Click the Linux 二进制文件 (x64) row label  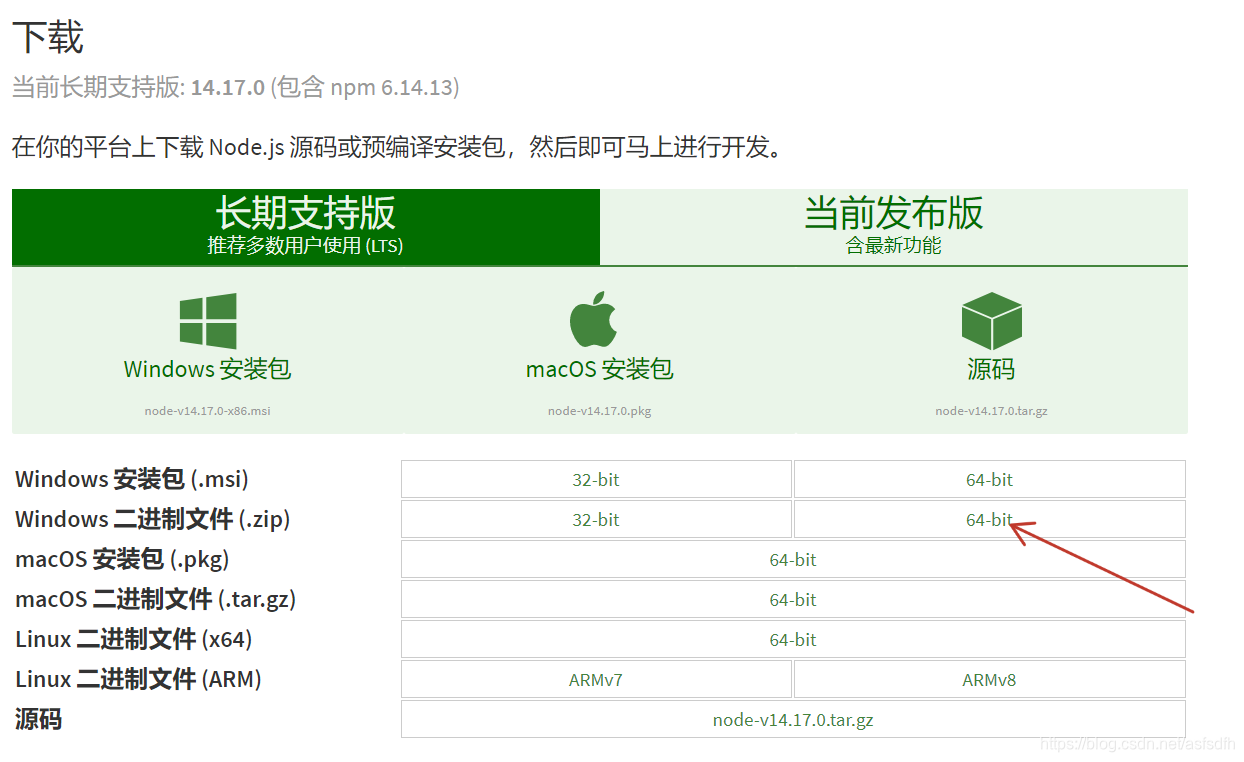pyautogui.click(x=134, y=639)
